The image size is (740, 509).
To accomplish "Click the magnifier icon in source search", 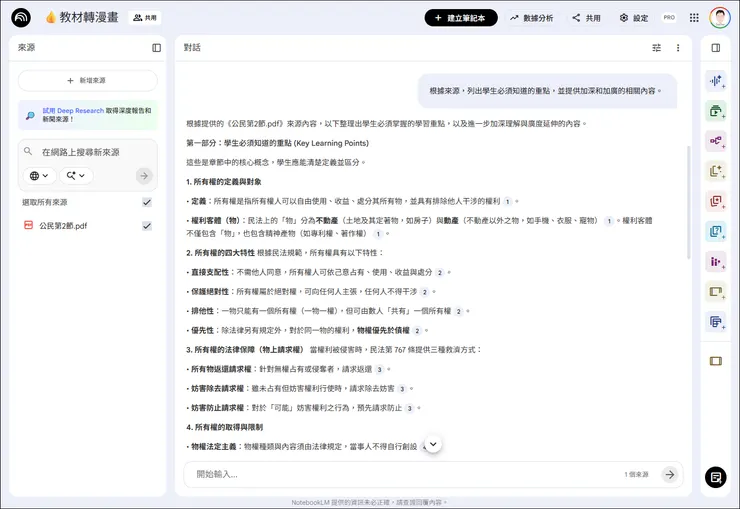I will coord(28,151).
